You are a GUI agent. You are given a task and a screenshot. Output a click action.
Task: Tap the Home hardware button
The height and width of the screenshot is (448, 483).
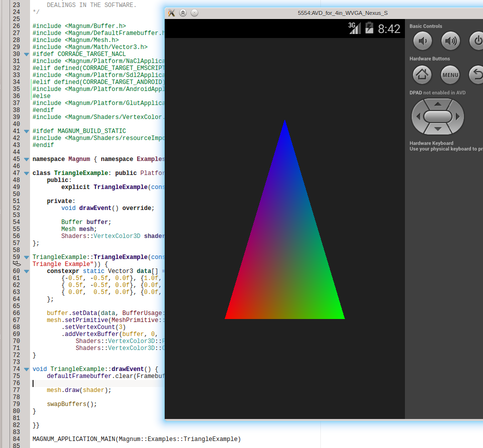pos(422,74)
